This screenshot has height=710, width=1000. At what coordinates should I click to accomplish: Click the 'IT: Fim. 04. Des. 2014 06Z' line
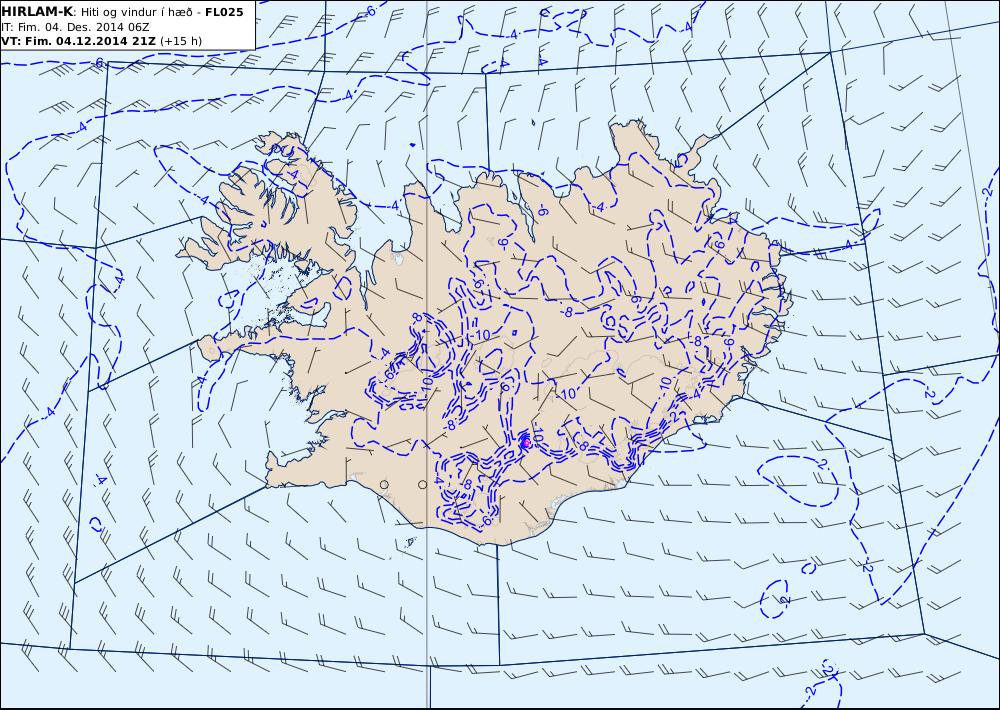[75, 27]
